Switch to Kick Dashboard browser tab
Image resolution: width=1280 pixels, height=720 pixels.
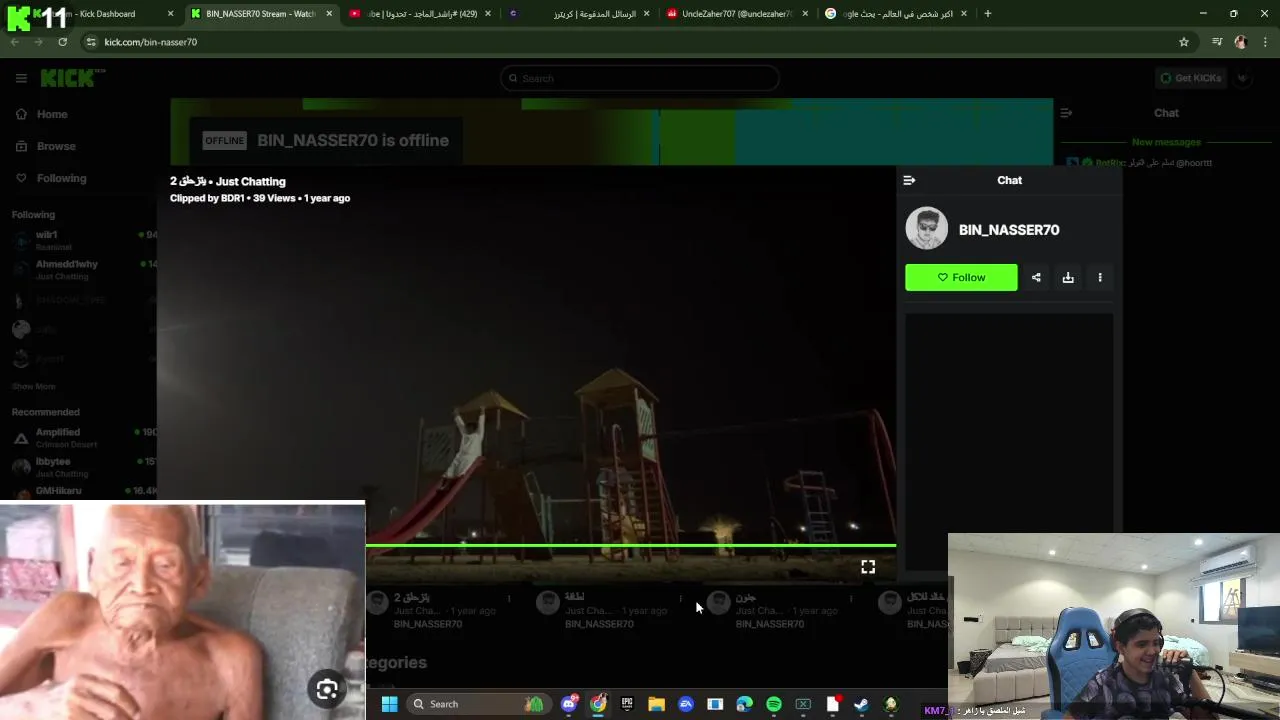coord(93,14)
